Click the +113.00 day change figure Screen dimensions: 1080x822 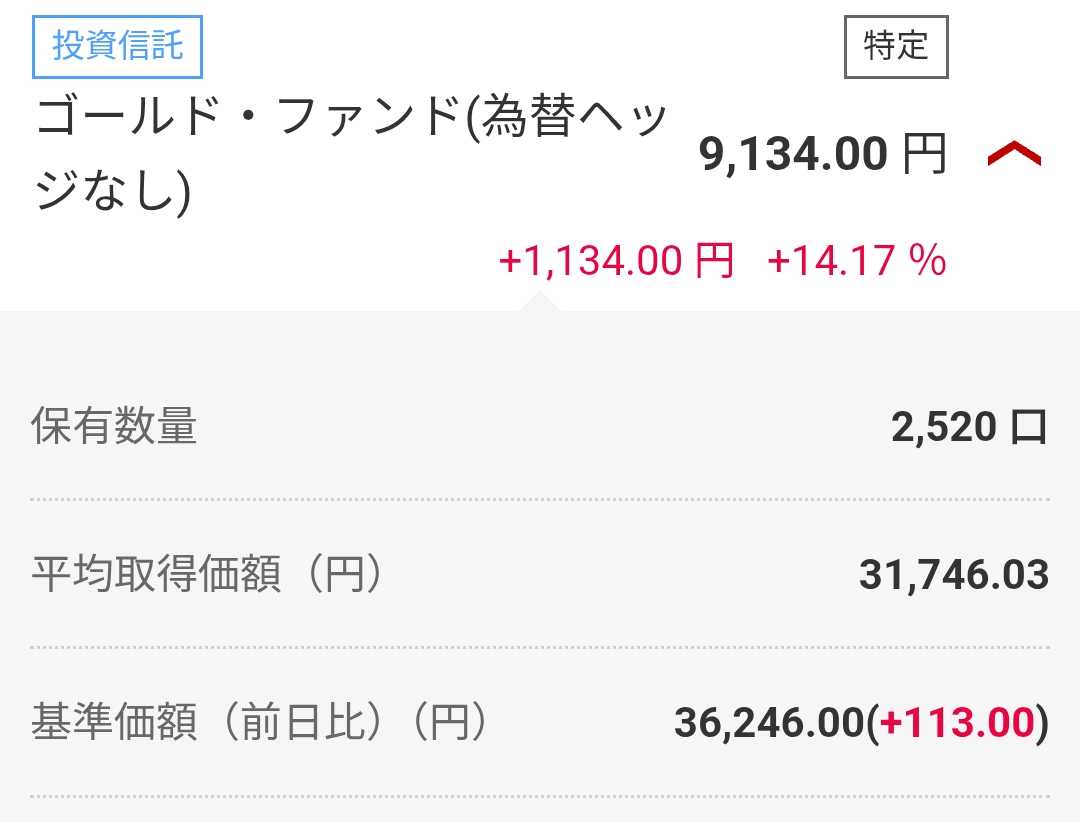pyautogui.click(x=956, y=722)
